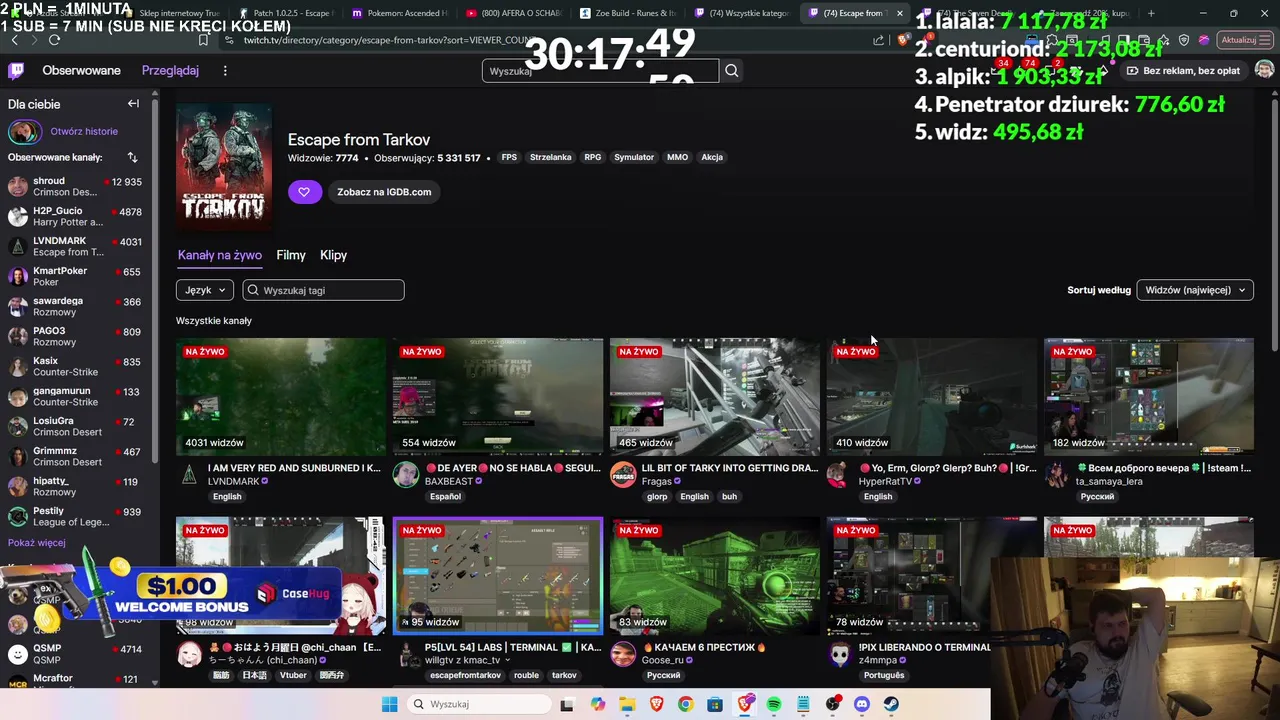Screen dimensions: 1280x720
Task: Open Discord from the taskbar
Action: click(862, 704)
